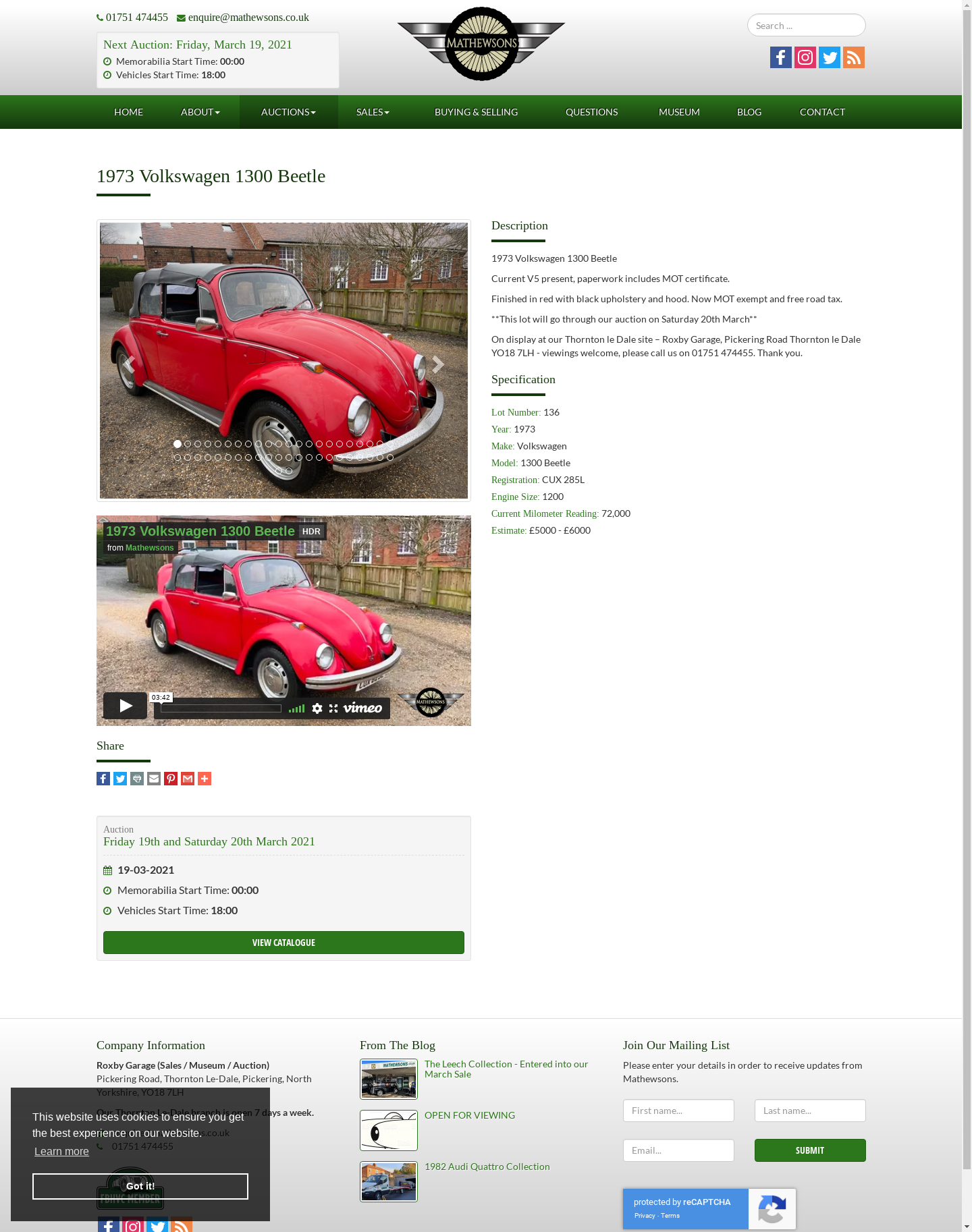Open the Vimeo player settings gear
The height and width of the screenshot is (1232, 972).
(317, 708)
